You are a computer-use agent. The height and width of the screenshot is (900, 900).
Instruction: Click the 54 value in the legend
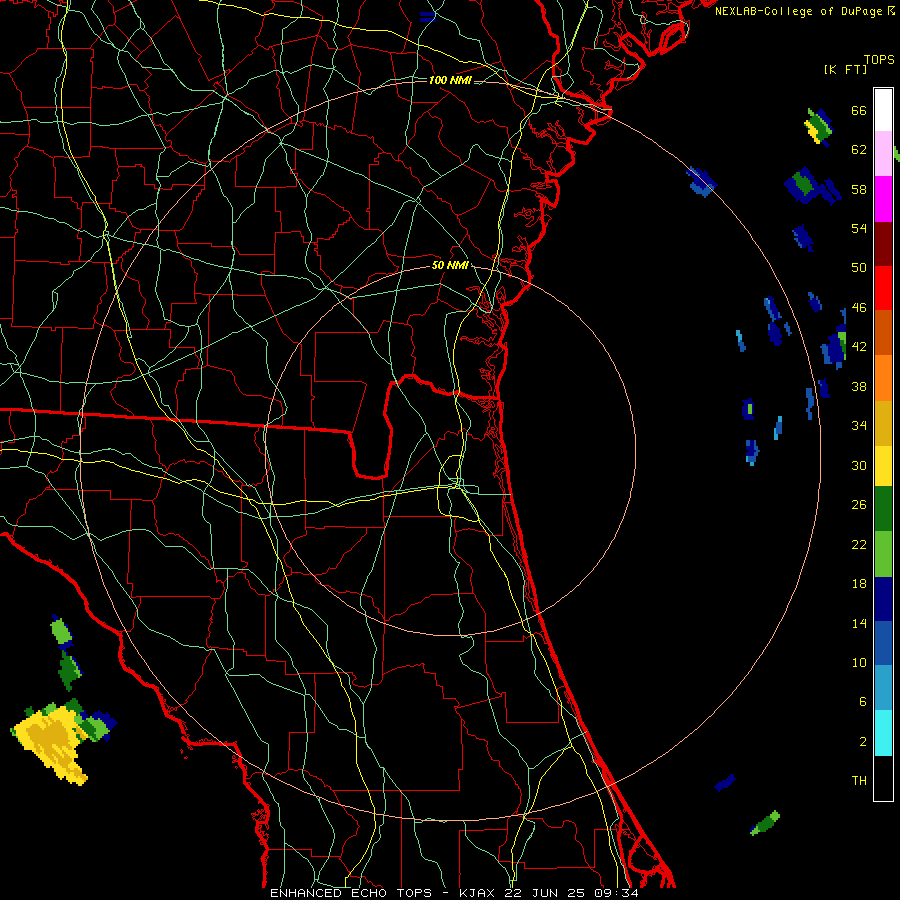click(x=859, y=229)
